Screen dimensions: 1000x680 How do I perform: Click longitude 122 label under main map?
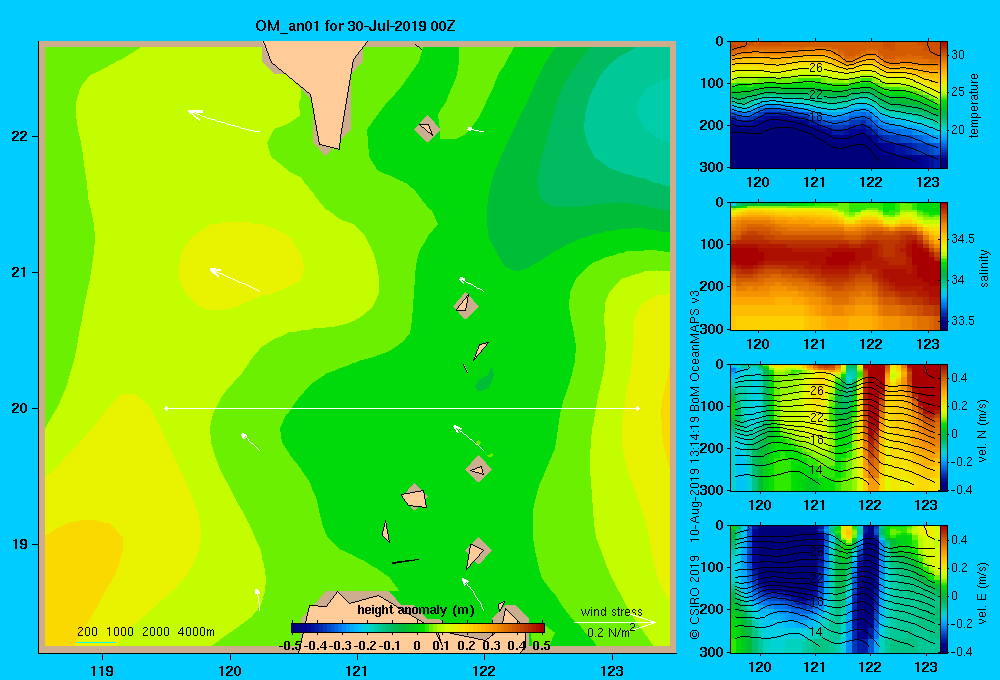(x=485, y=670)
